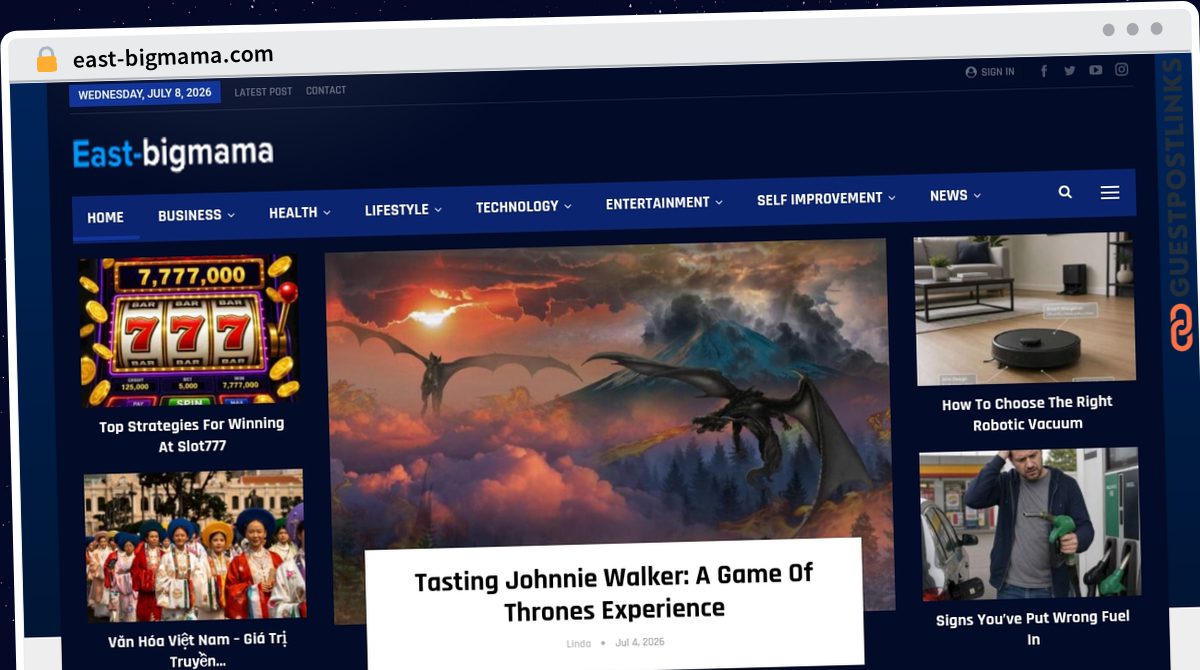Expand the Self Improvement menu chevron
Screen dimensions: 1200x670
pyautogui.click(x=892, y=198)
